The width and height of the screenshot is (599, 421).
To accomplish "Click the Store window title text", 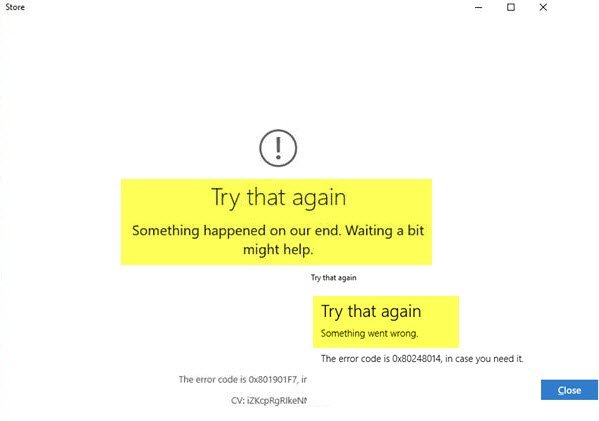I will (x=15, y=7).
